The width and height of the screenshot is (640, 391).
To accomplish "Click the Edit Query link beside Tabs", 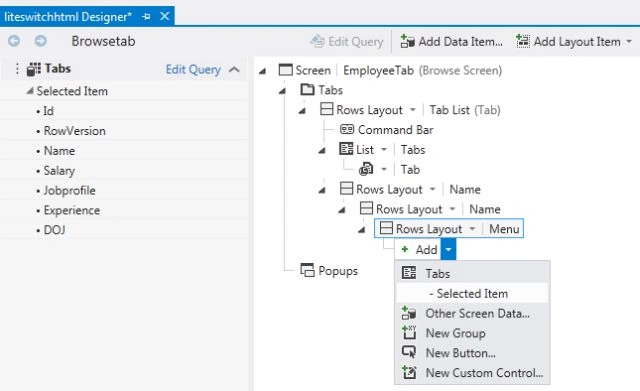I will point(193,69).
